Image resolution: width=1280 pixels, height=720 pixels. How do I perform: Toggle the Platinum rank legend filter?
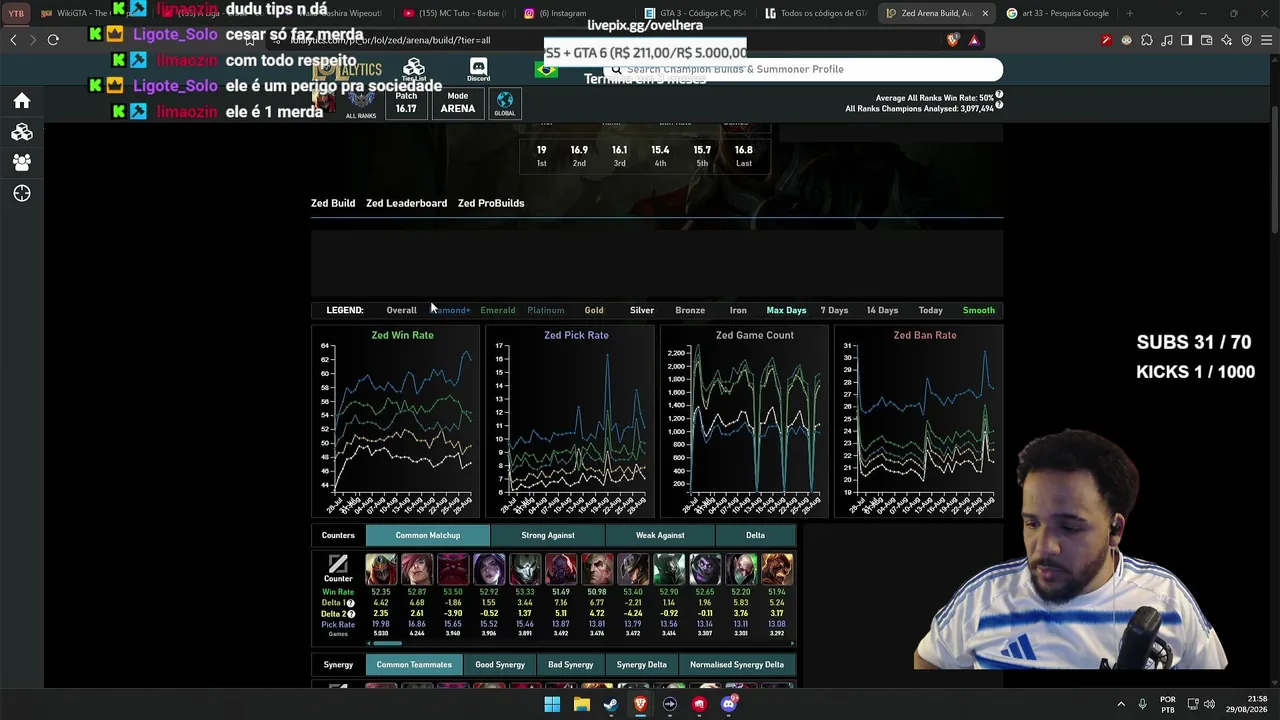coord(546,310)
